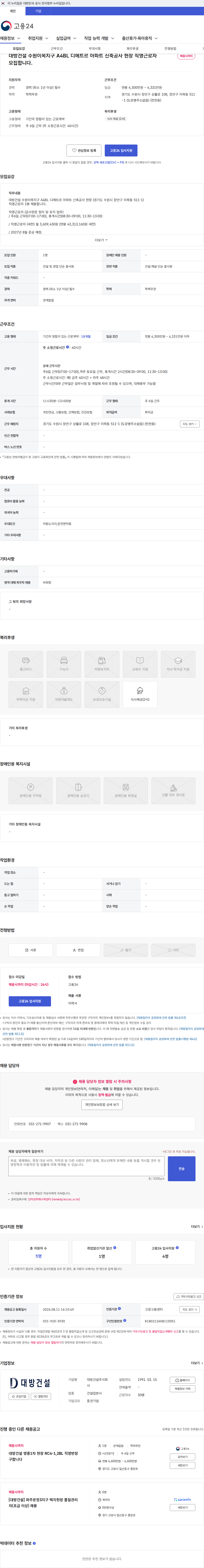Open the 소정근로시간 info tooltip icon
The image size is (204, 1568).
[67, 347]
